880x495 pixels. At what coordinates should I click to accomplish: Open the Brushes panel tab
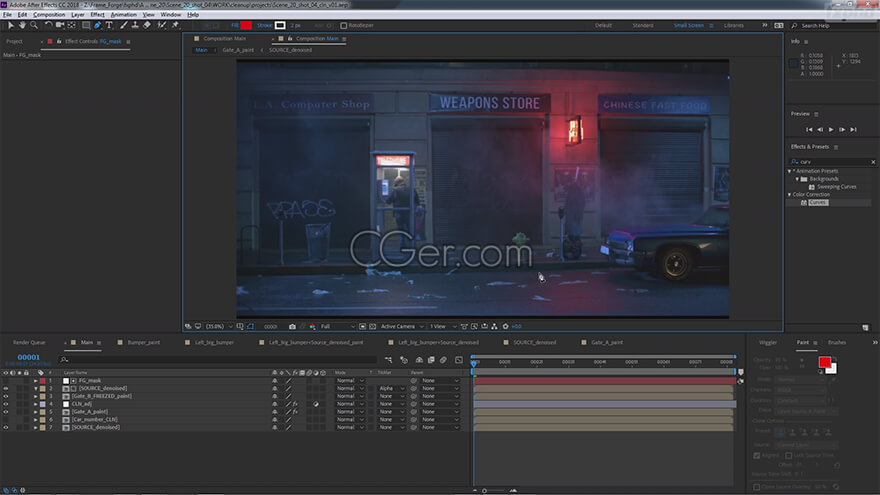click(837, 342)
